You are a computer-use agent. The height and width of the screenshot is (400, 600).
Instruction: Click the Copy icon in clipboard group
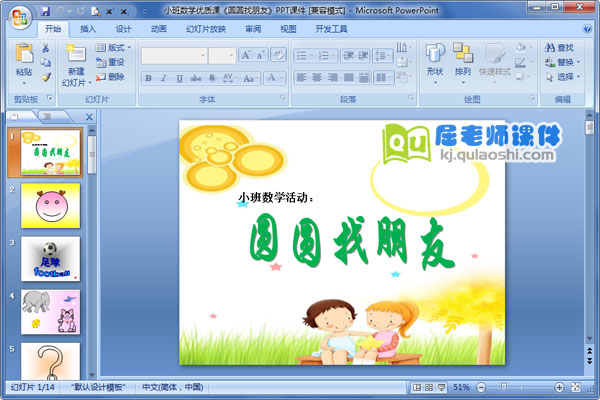coord(46,62)
